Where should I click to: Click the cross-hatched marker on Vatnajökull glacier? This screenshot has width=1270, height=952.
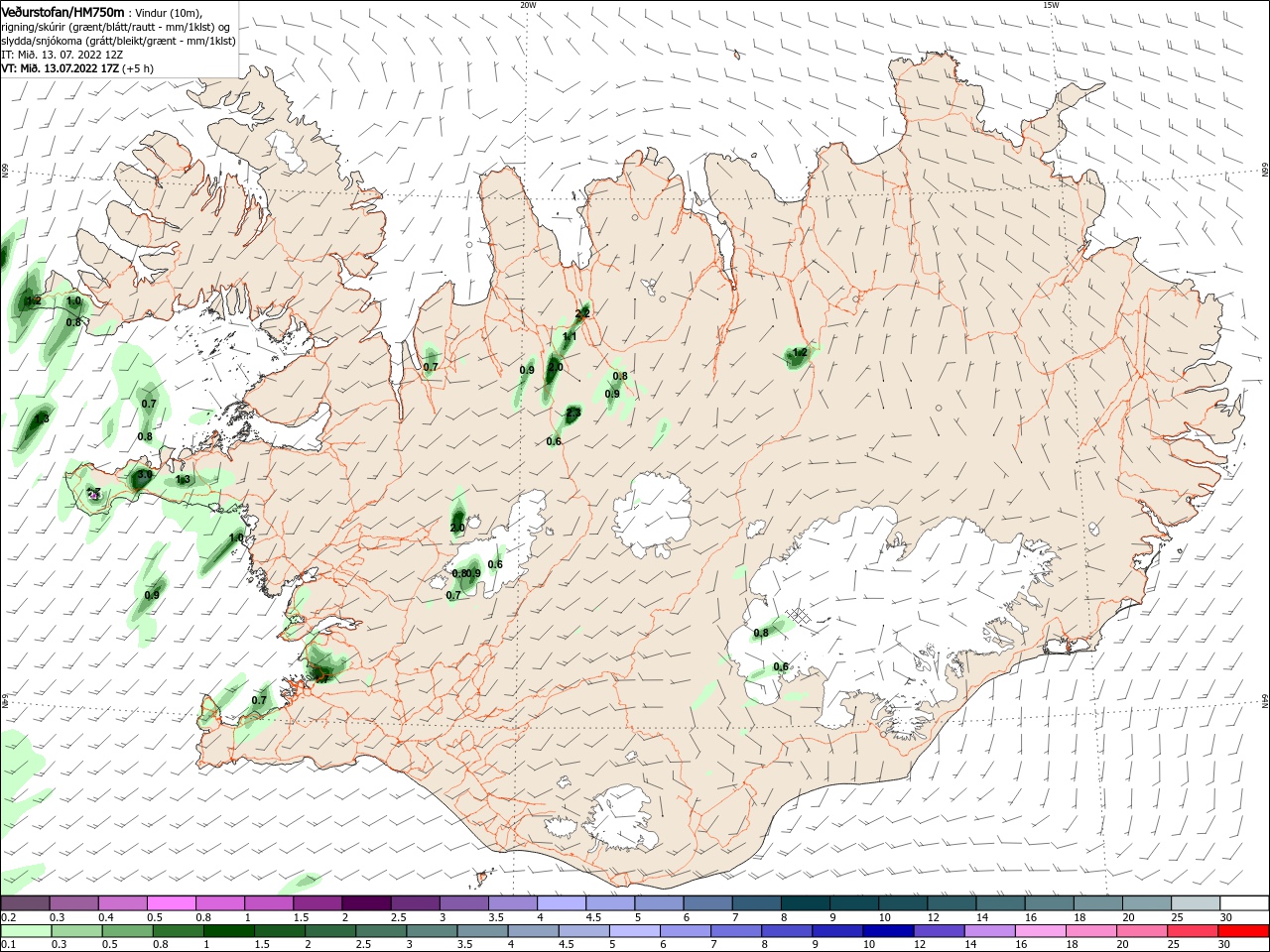tap(799, 616)
